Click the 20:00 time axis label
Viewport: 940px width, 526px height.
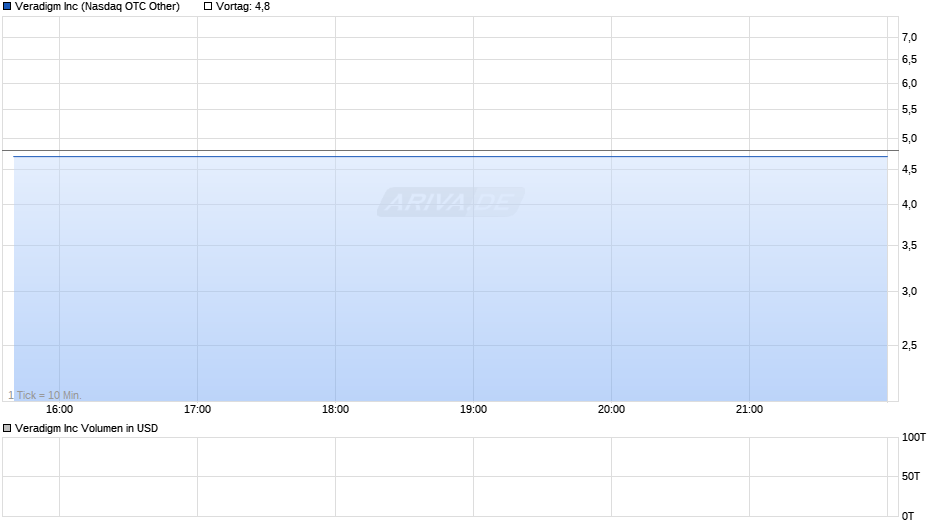coord(611,410)
